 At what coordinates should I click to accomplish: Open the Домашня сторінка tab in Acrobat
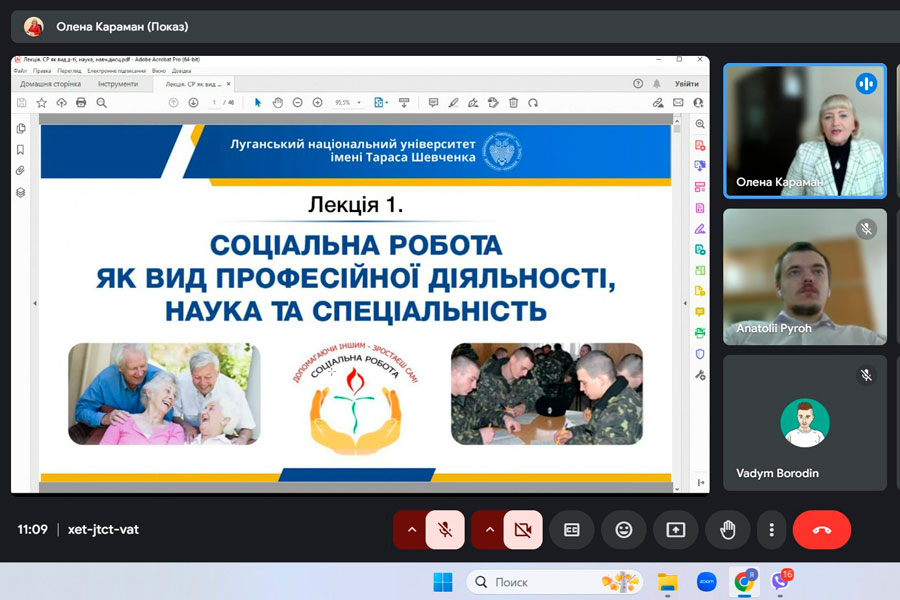click(50, 84)
